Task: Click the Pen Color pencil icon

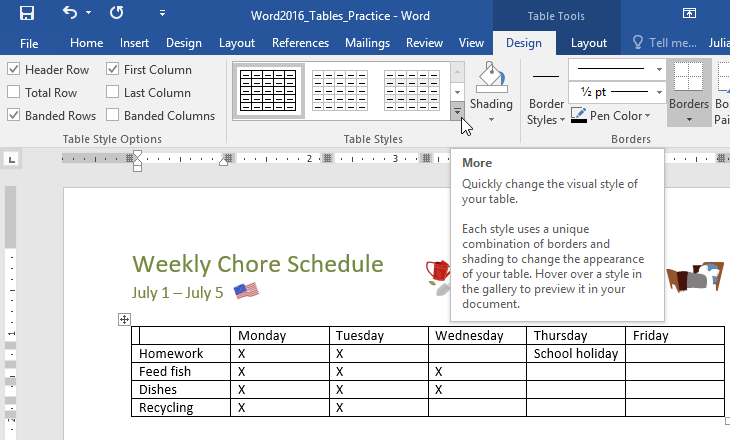Action: pyautogui.click(x=579, y=115)
